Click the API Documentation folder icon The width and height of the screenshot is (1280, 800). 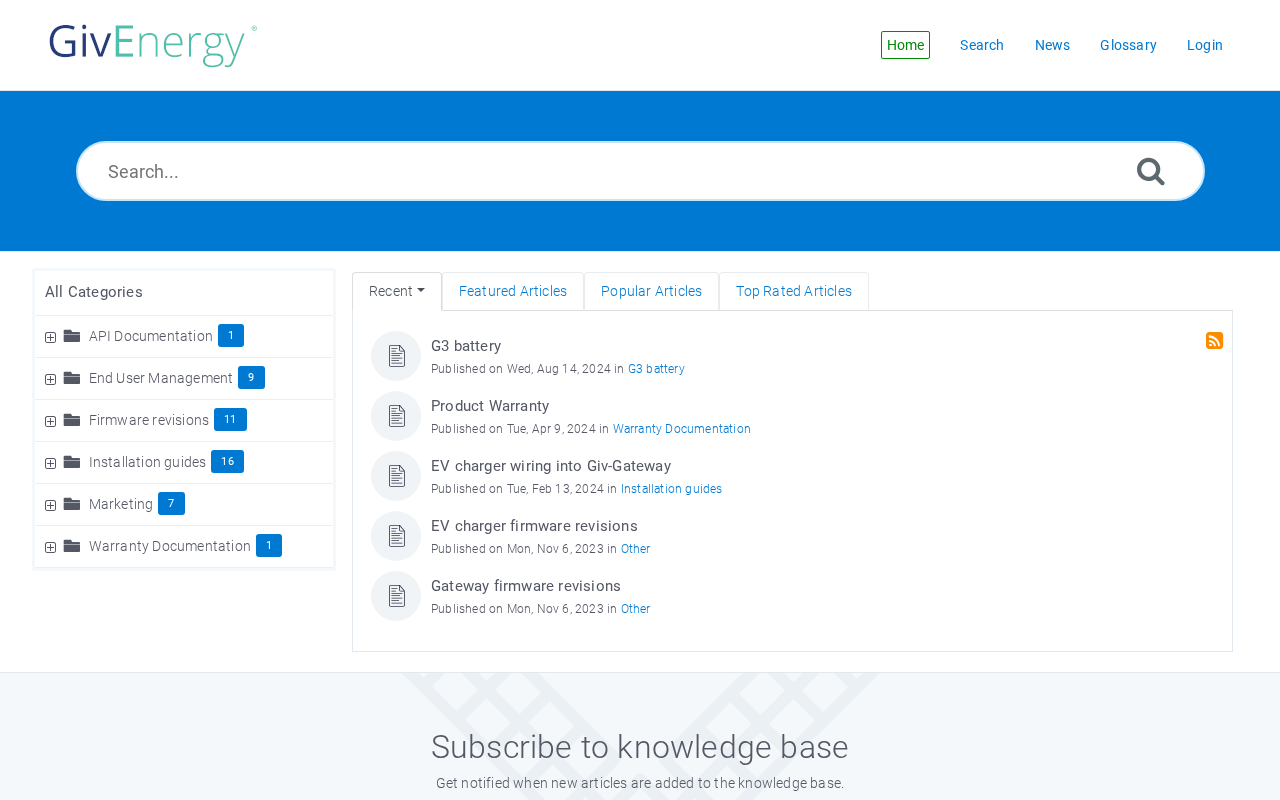point(72,336)
